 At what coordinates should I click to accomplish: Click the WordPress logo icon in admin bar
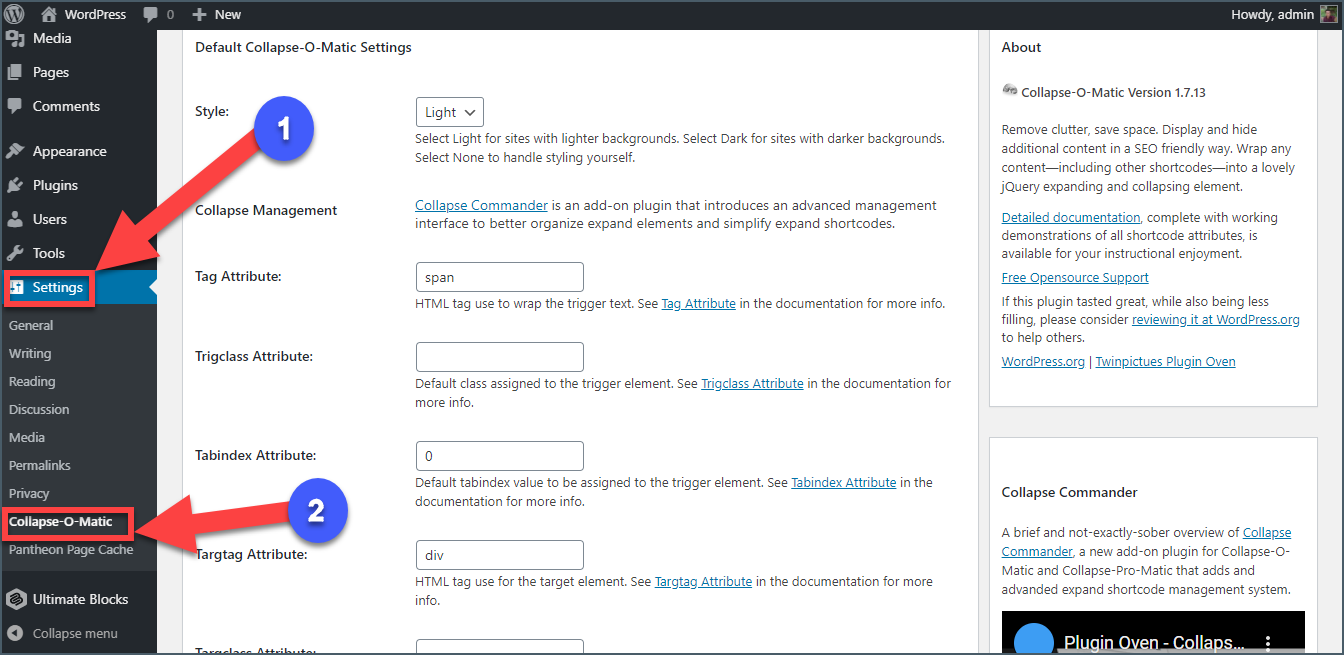(14, 14)
